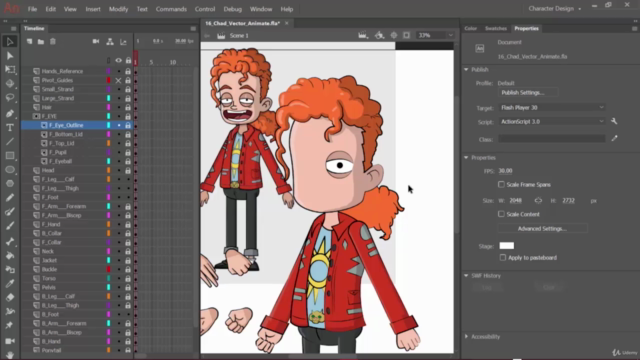Click the New Layer icon
This screenshot has height=360, width=640.
29,42
